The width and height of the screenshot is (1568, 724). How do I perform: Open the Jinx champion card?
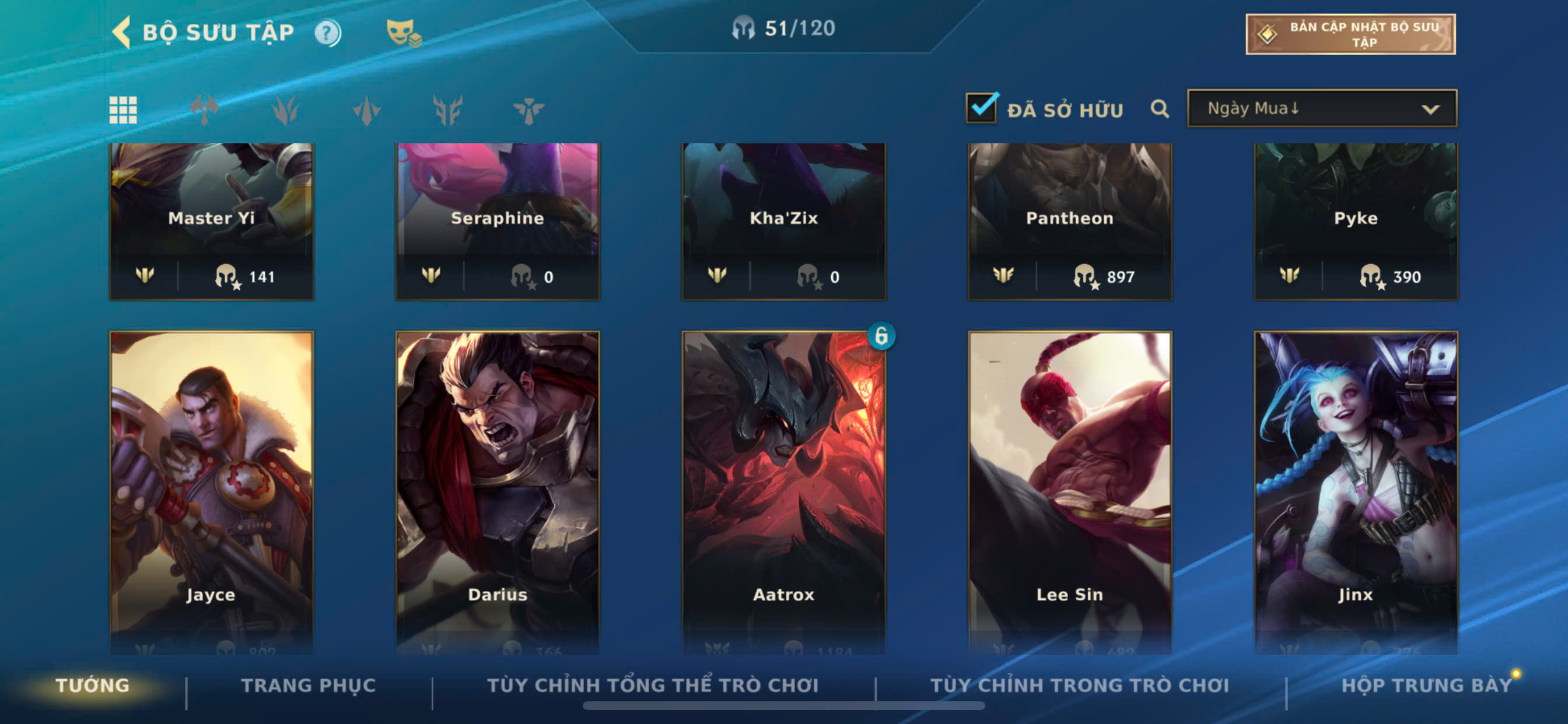pyautogui.click(x=1356, y=493)
